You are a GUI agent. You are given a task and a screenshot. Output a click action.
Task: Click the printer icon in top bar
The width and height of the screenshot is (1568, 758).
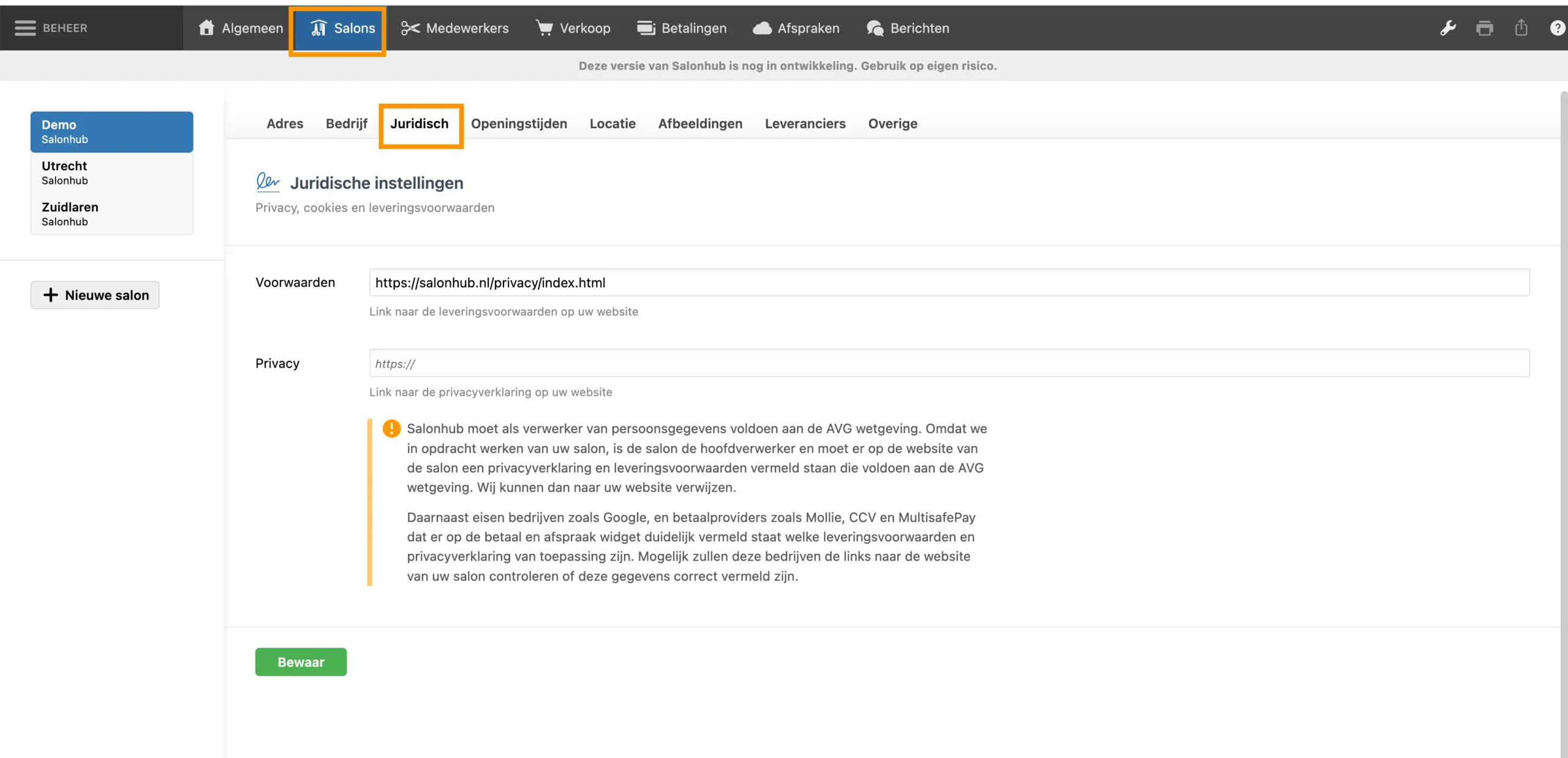pyautogui.click(x=1485, y=28)
